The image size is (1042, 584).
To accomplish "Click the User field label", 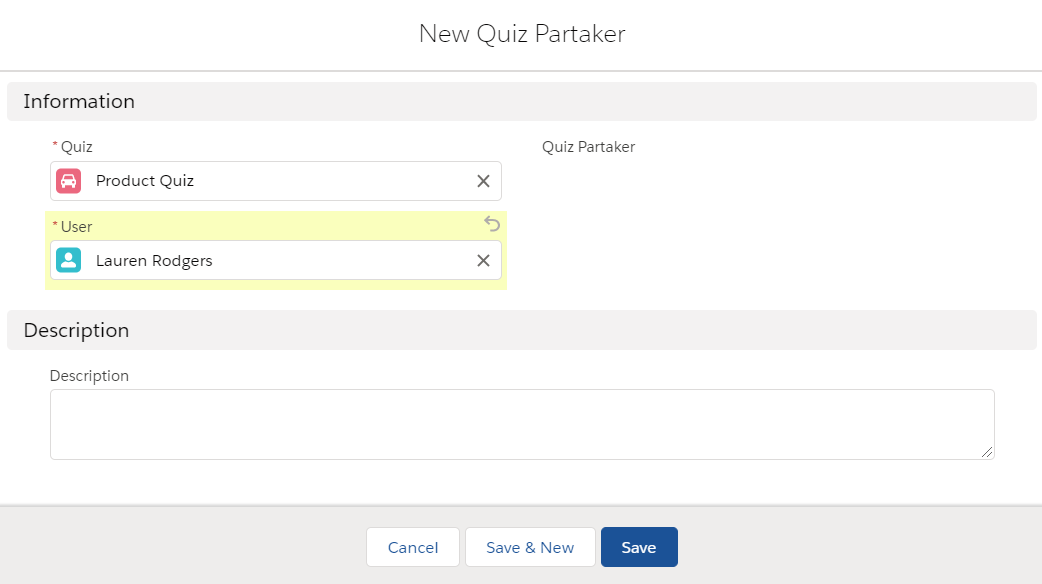I will coord(78,226).
